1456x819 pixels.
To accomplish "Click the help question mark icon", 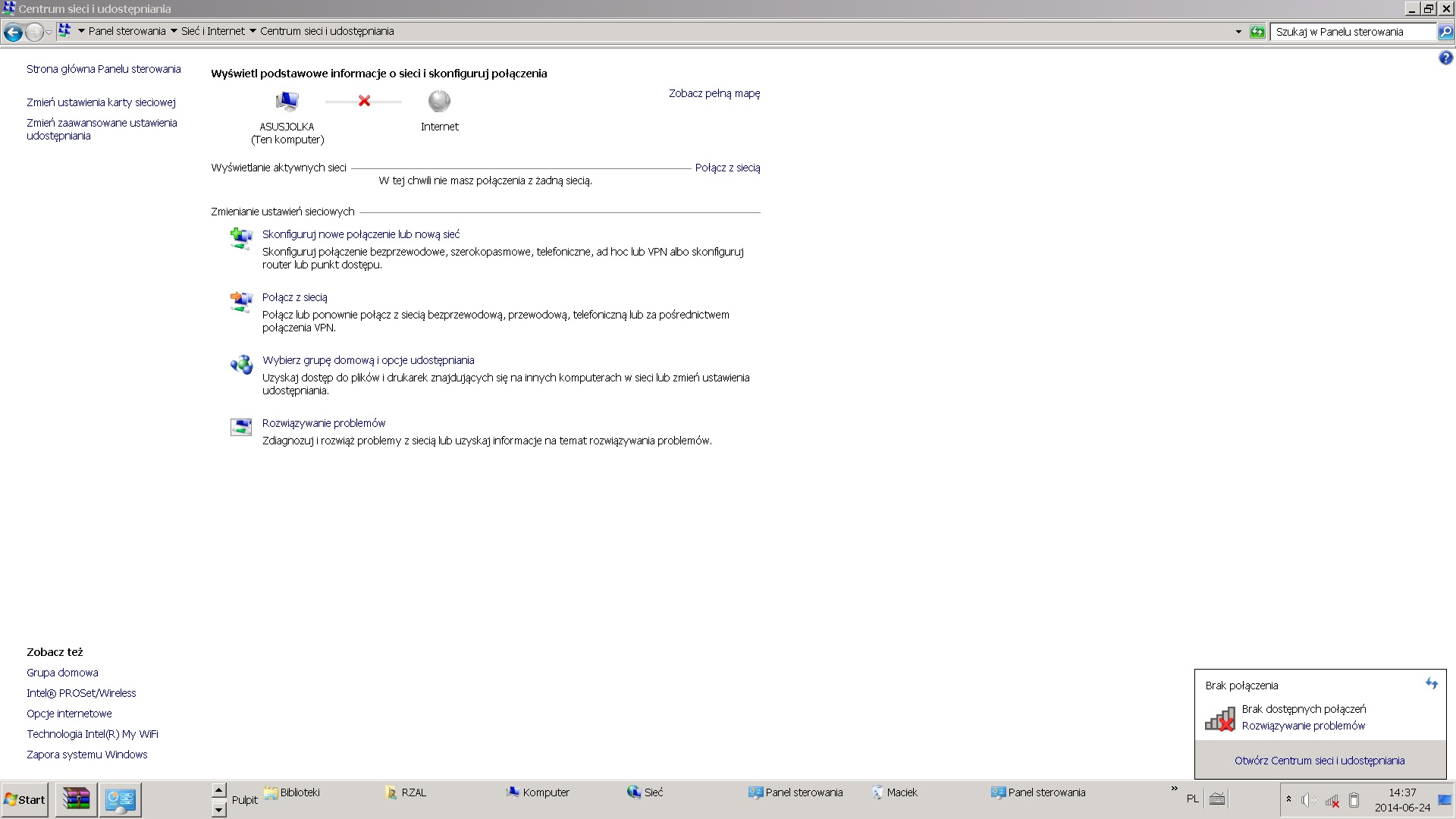I will [1445, 58].
